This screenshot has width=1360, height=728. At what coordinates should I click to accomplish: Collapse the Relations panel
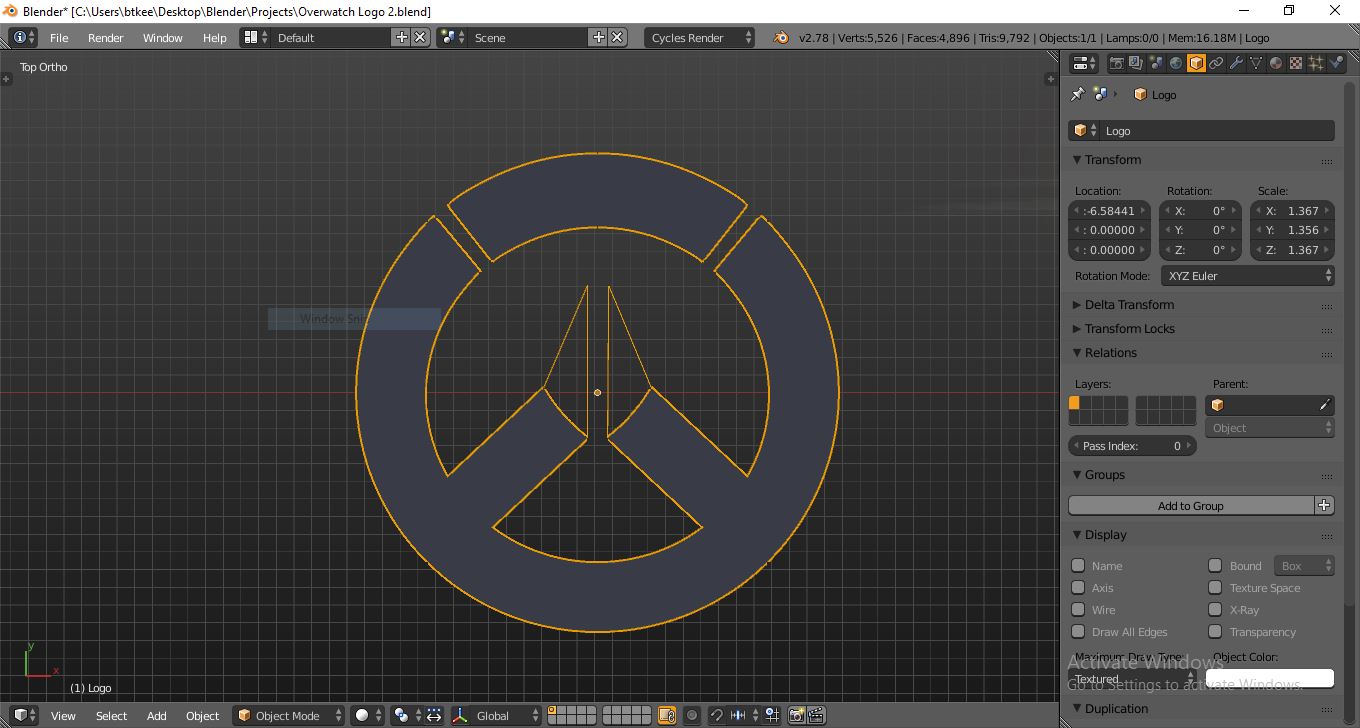coord(1105,352)
